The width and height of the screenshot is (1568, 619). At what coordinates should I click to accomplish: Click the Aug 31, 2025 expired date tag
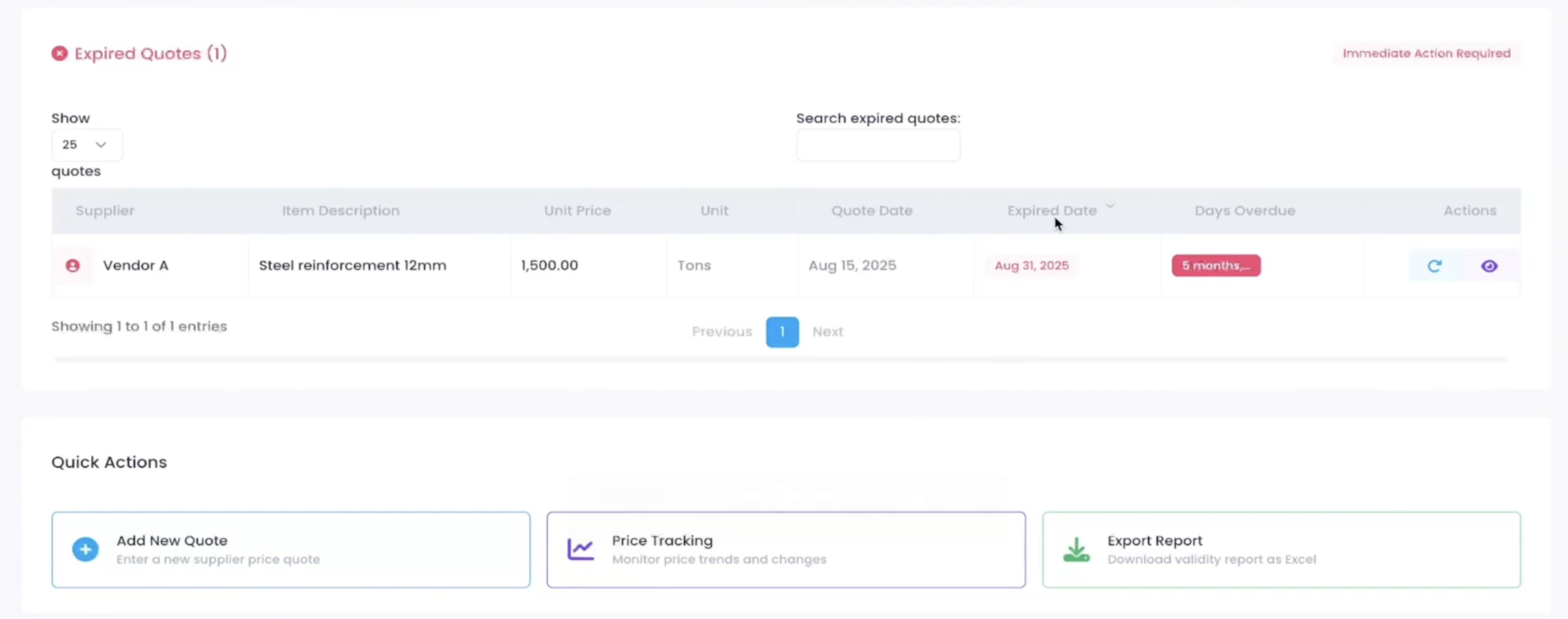[1031, 265]
